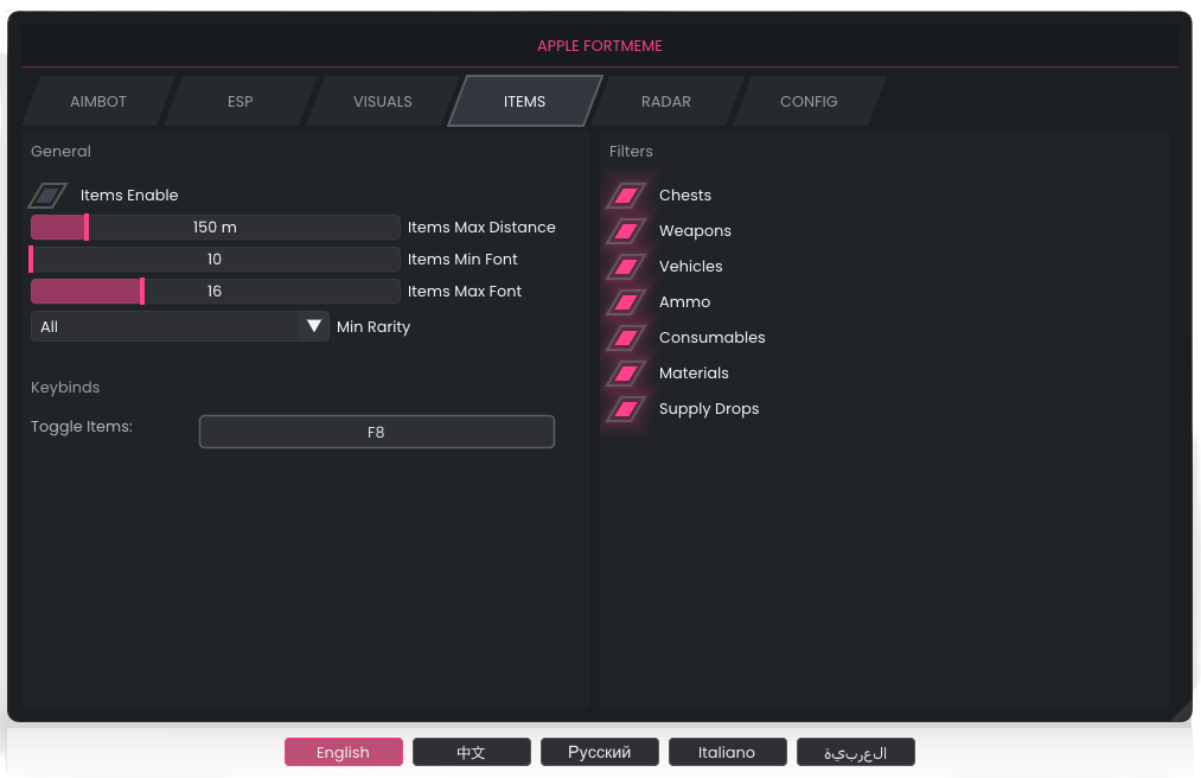Open the ESP tab
This screenshot has width=1201, height=778.
pos(240,102)
